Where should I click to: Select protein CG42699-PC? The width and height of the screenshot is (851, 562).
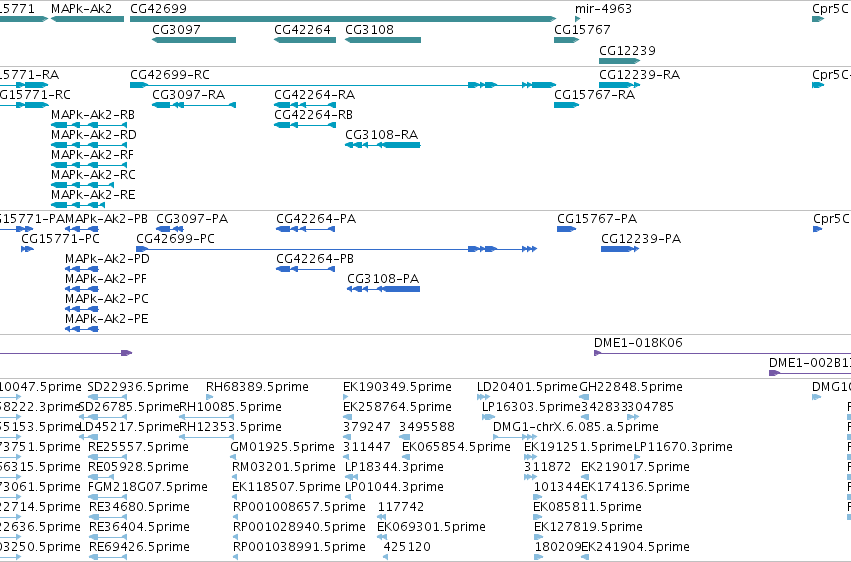[336, 249]
